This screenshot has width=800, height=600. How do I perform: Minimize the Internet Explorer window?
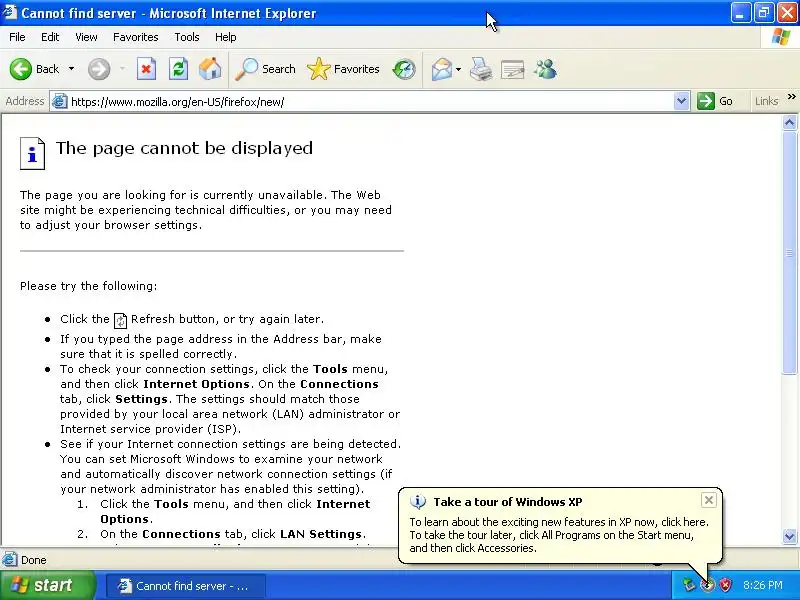point(740,13)
